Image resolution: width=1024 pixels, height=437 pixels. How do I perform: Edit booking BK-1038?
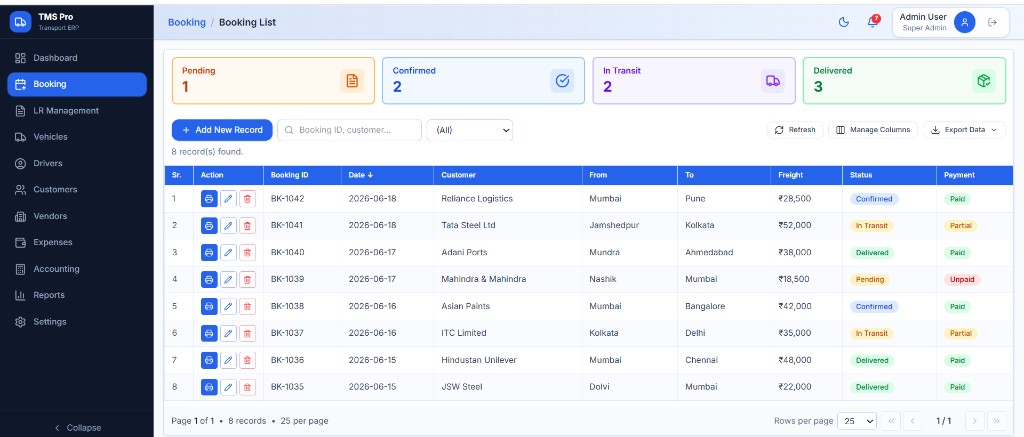[228, 306]
